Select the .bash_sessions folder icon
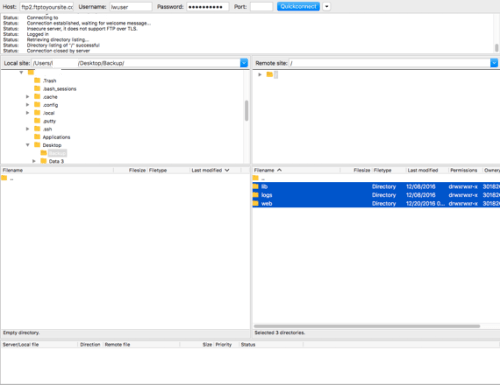Image resolution: width=500 pixels, height=385 pixels. (x=37, y=88)
